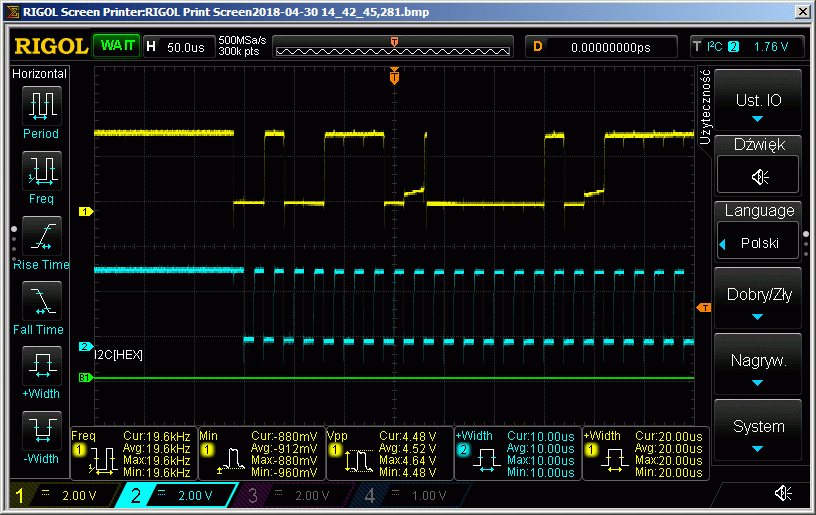Click the channel 2 +Width measurement box
This screenshot has height=515, width=816.
(518, 454)
